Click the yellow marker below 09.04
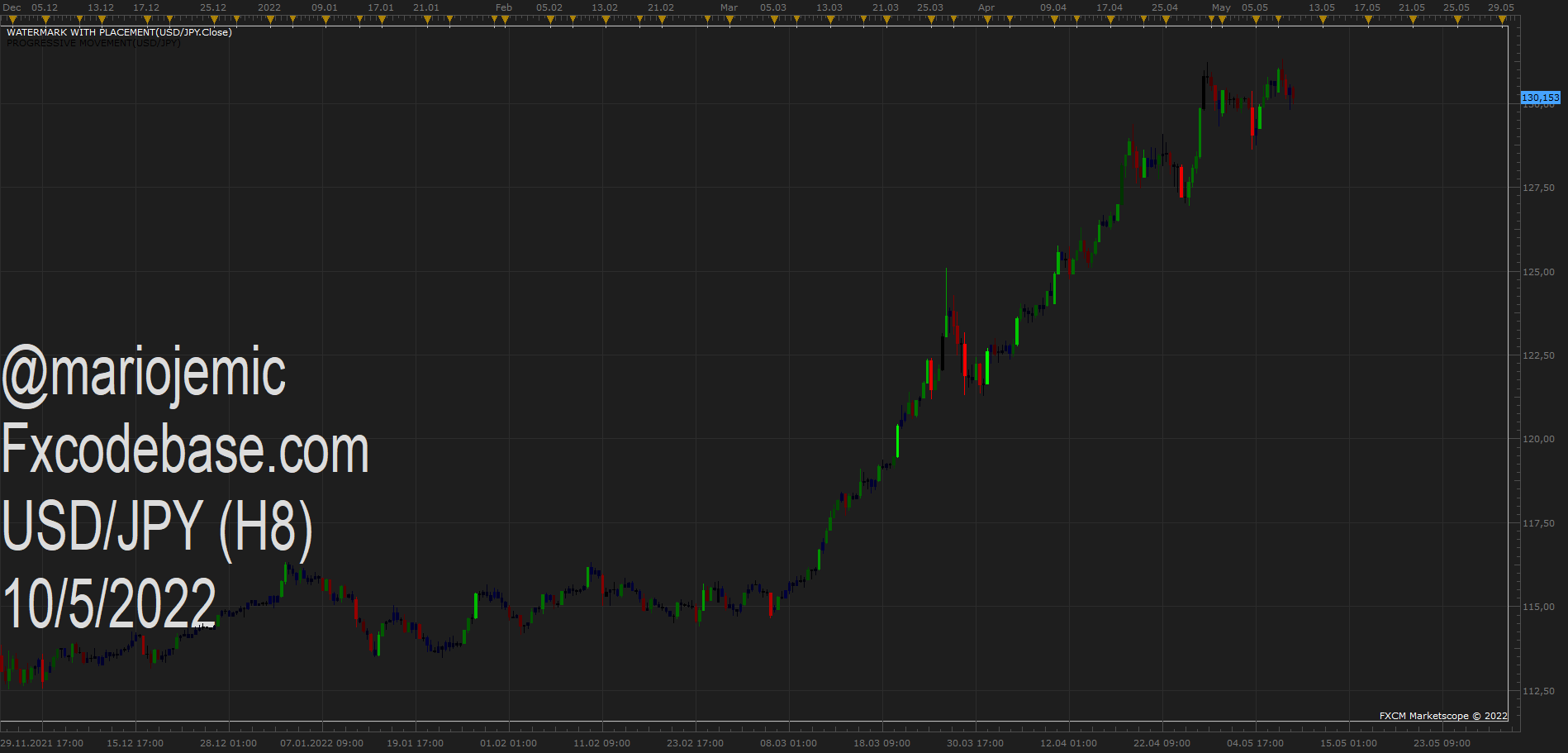This screenshot has width=1568, height=753. click(1054, 19)
